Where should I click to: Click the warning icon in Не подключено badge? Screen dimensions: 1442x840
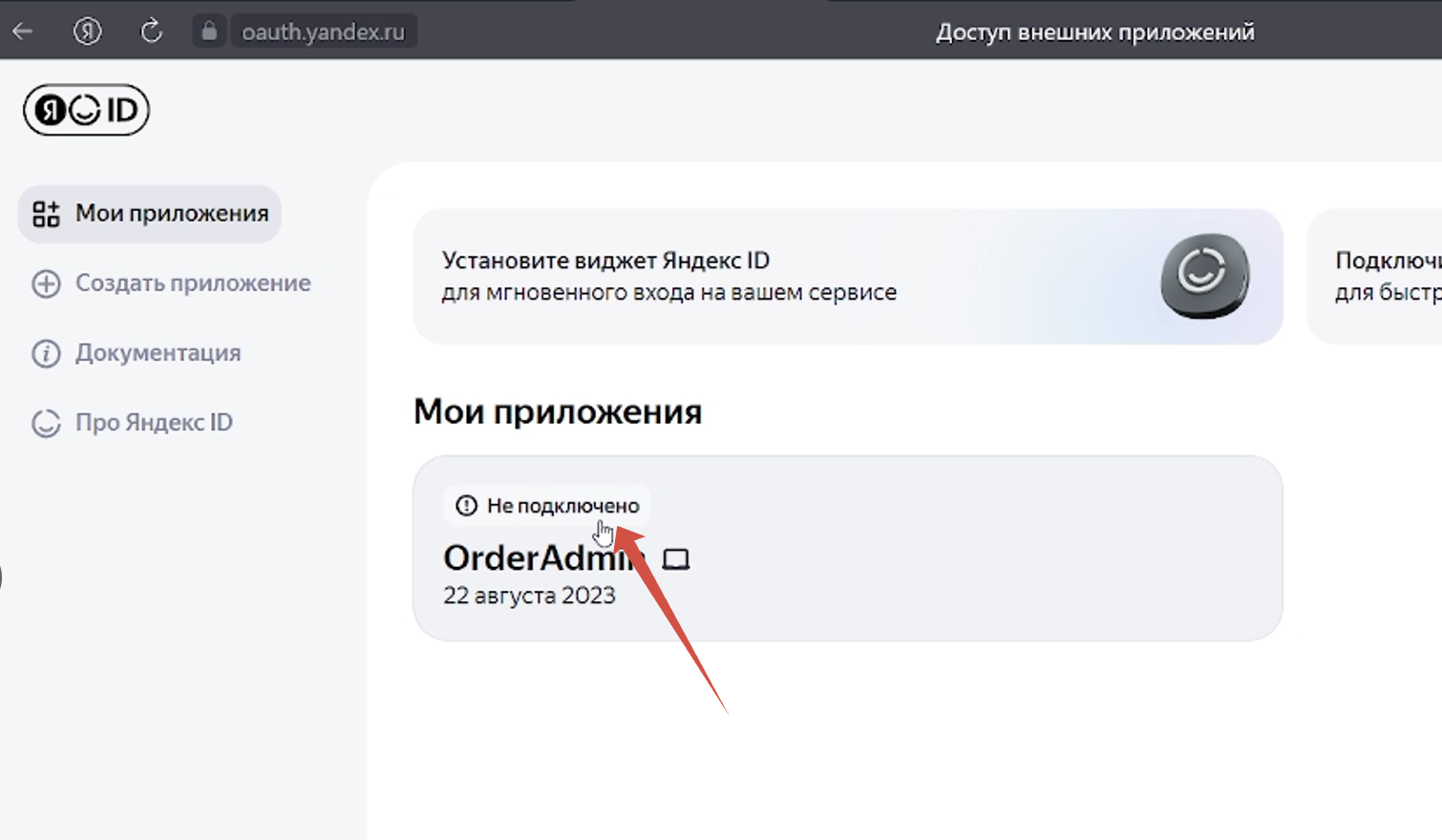tap(466, 506)
